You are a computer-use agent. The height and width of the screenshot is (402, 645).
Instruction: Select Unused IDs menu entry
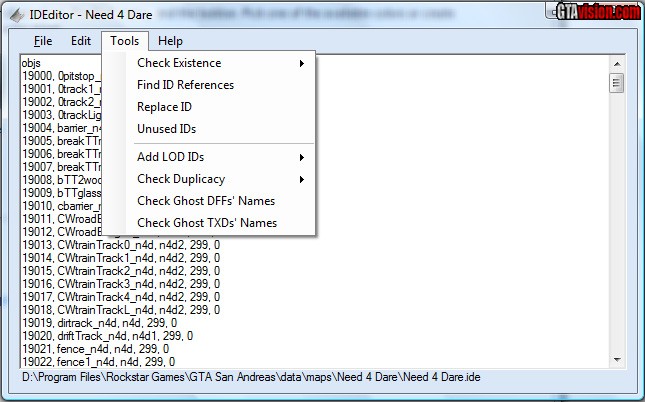tap(166, 129)
